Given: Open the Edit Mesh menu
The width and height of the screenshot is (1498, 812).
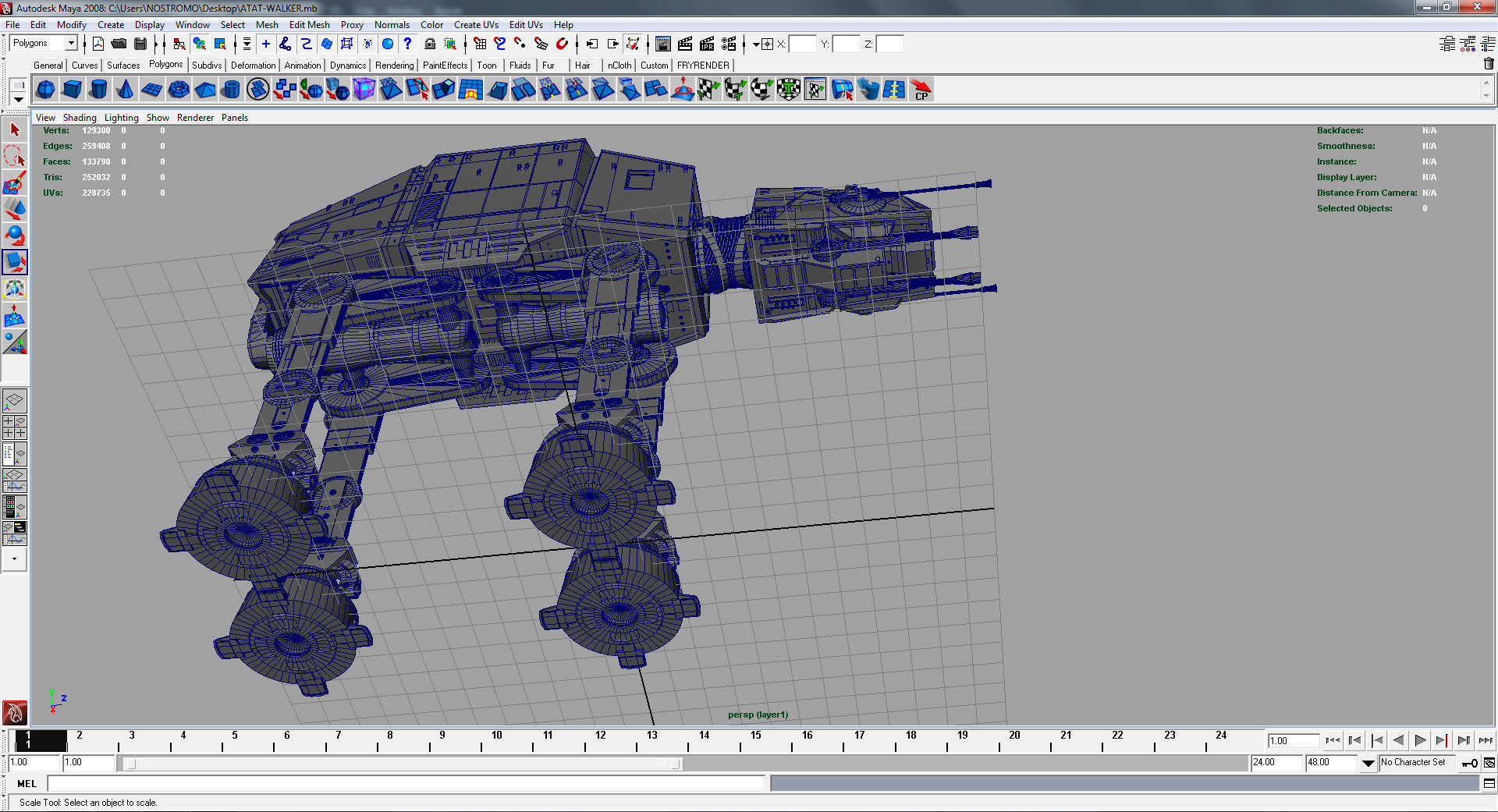Looking at the screenshot, I should [310, 25].
